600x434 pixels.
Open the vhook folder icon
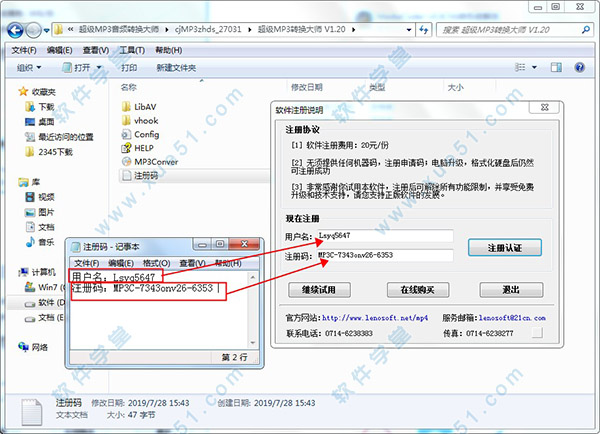[x=125, y=119]
